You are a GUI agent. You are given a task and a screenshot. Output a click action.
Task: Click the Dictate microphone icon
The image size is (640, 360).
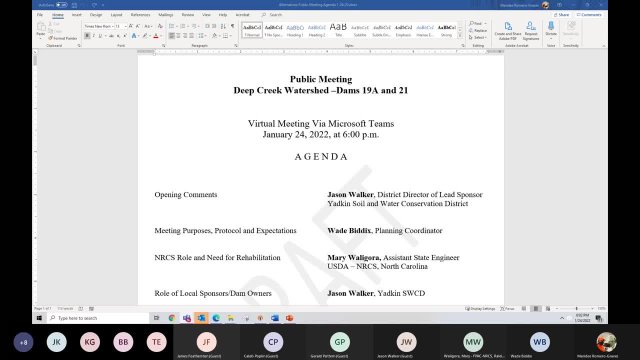(551, 29)
